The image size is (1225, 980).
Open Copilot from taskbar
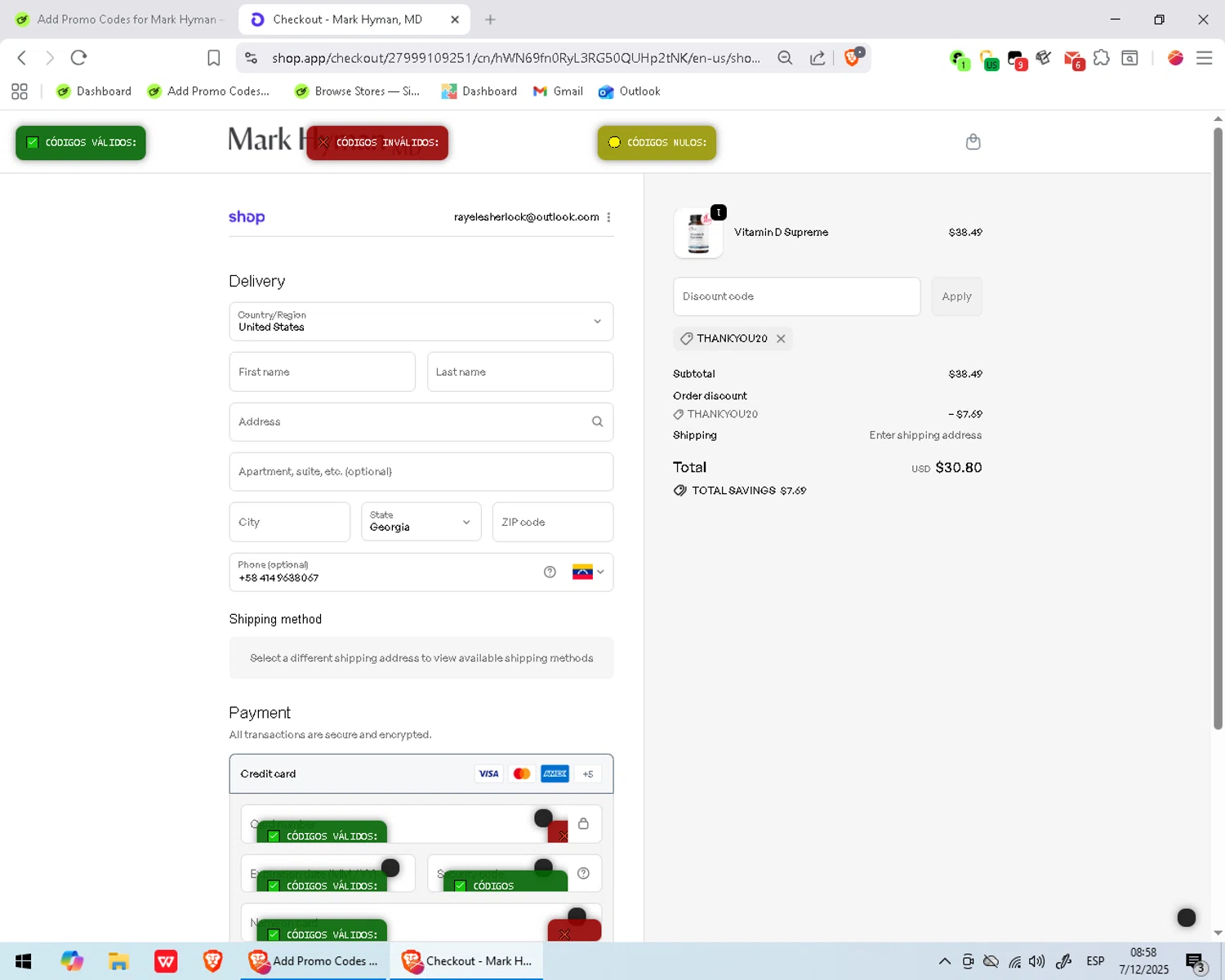(x=72, y=961)
